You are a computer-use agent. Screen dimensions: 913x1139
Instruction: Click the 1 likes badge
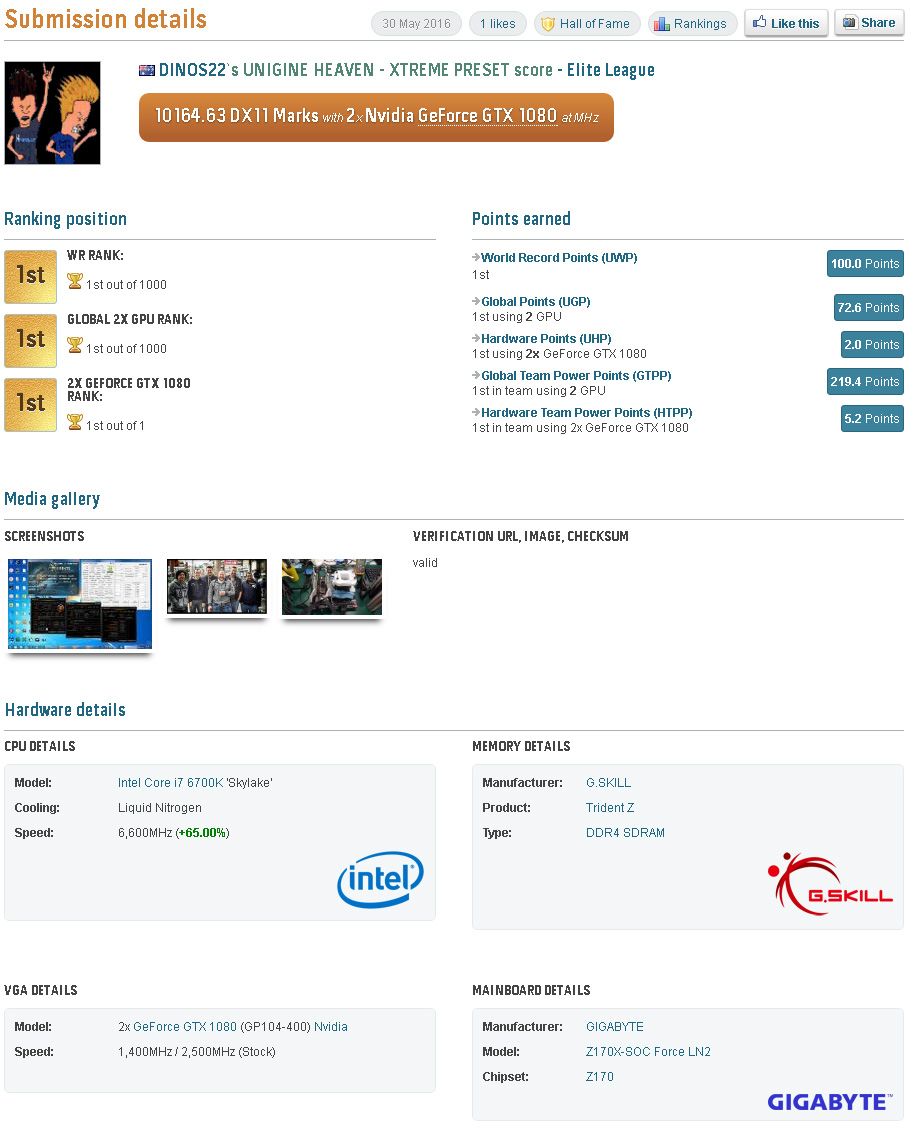(498, 24)
